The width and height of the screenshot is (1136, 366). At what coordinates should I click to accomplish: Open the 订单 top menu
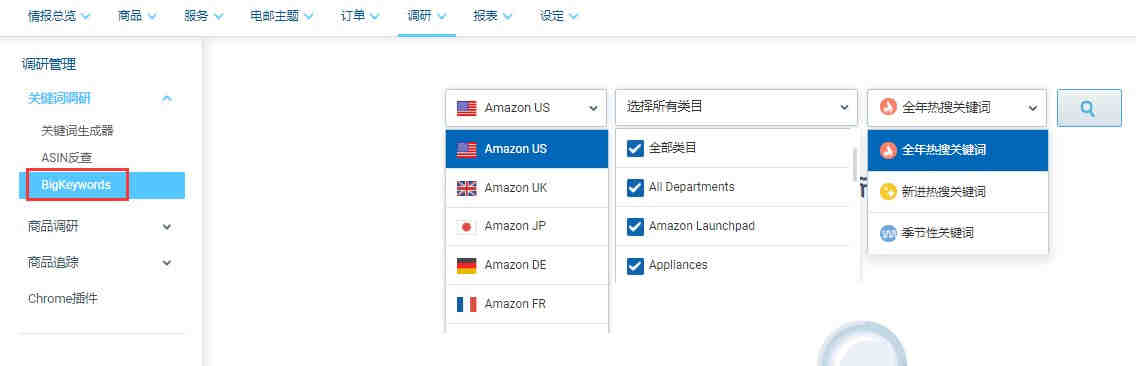point(360,16)
